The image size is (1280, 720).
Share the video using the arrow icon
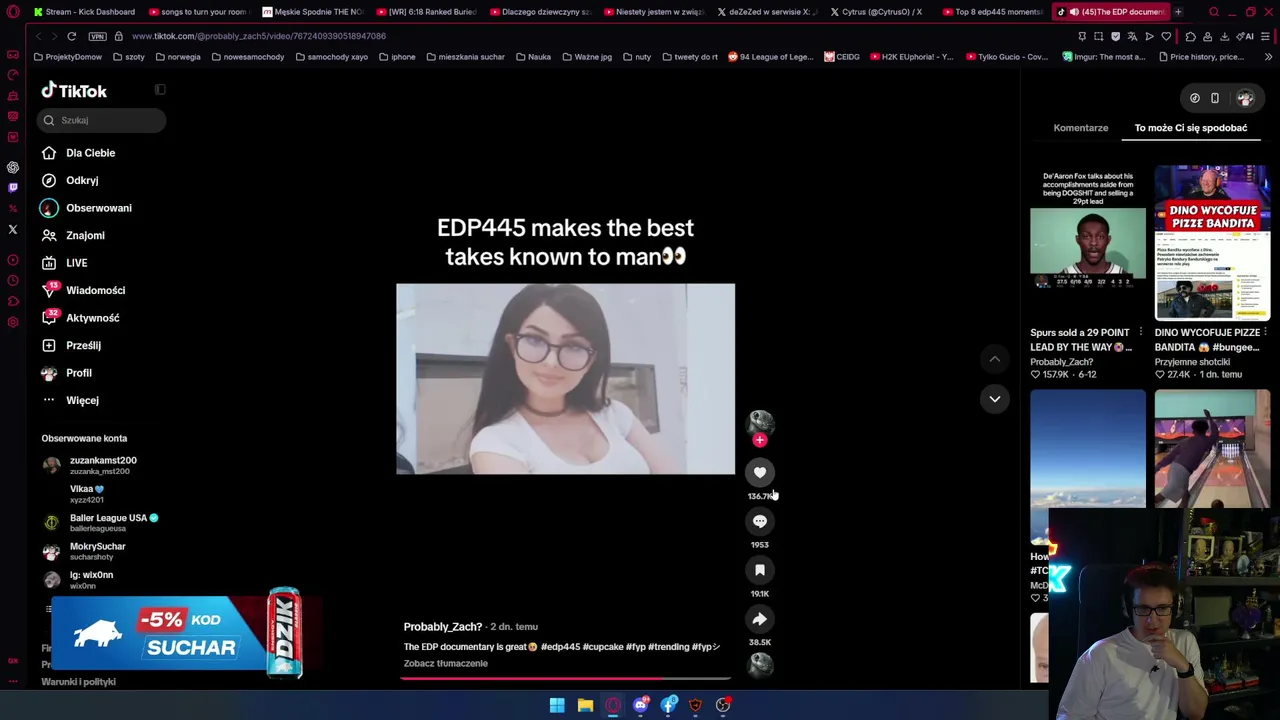[x=760, y=619]
